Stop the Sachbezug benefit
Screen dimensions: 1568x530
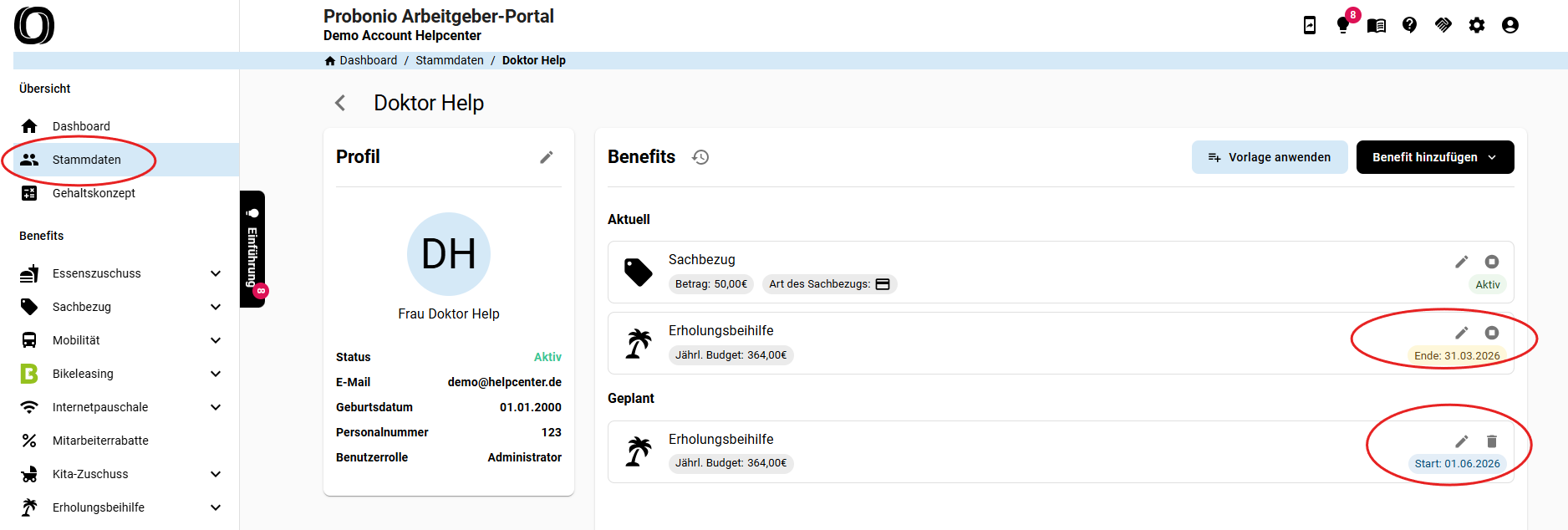click(x=1492, y=262)
